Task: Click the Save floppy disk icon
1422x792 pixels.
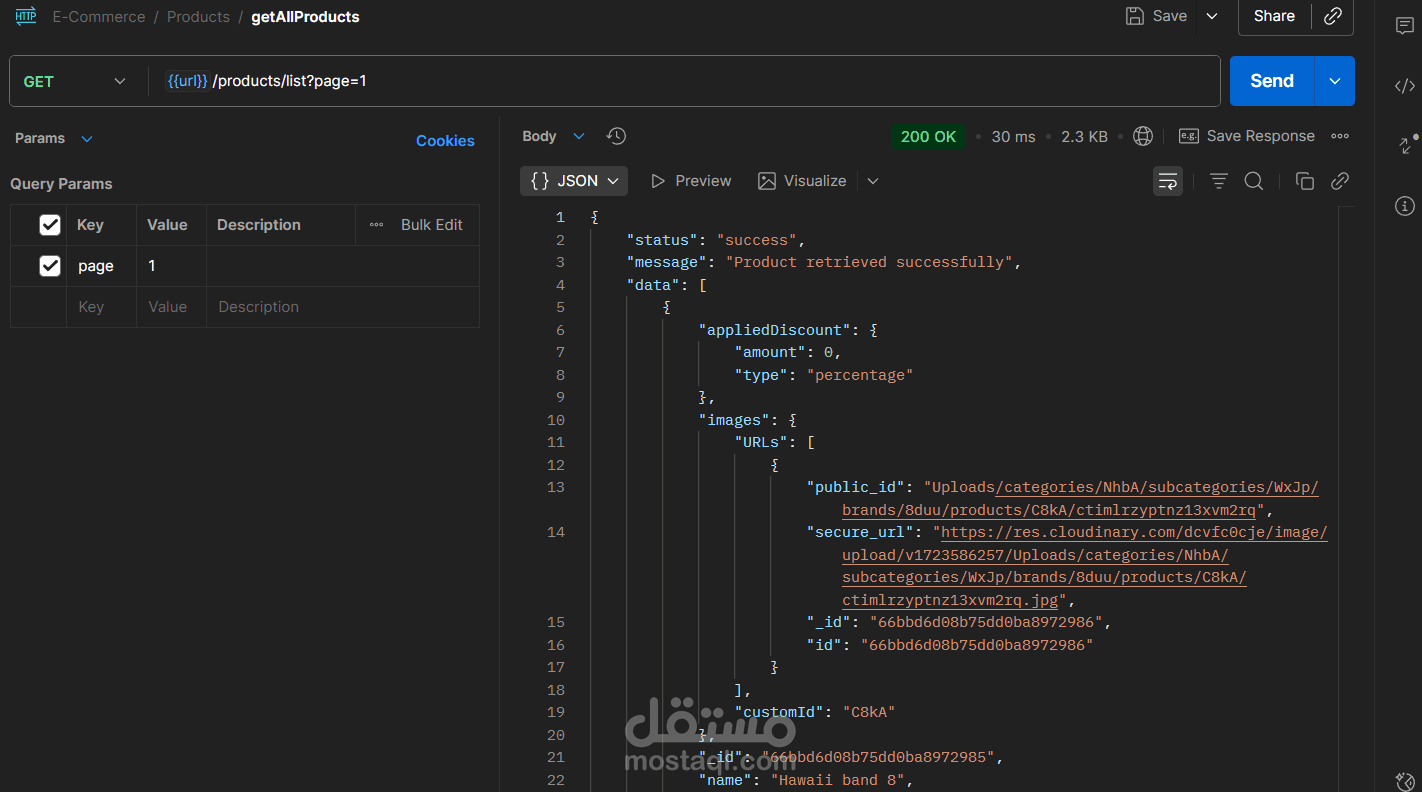Action: [1134, 16]
